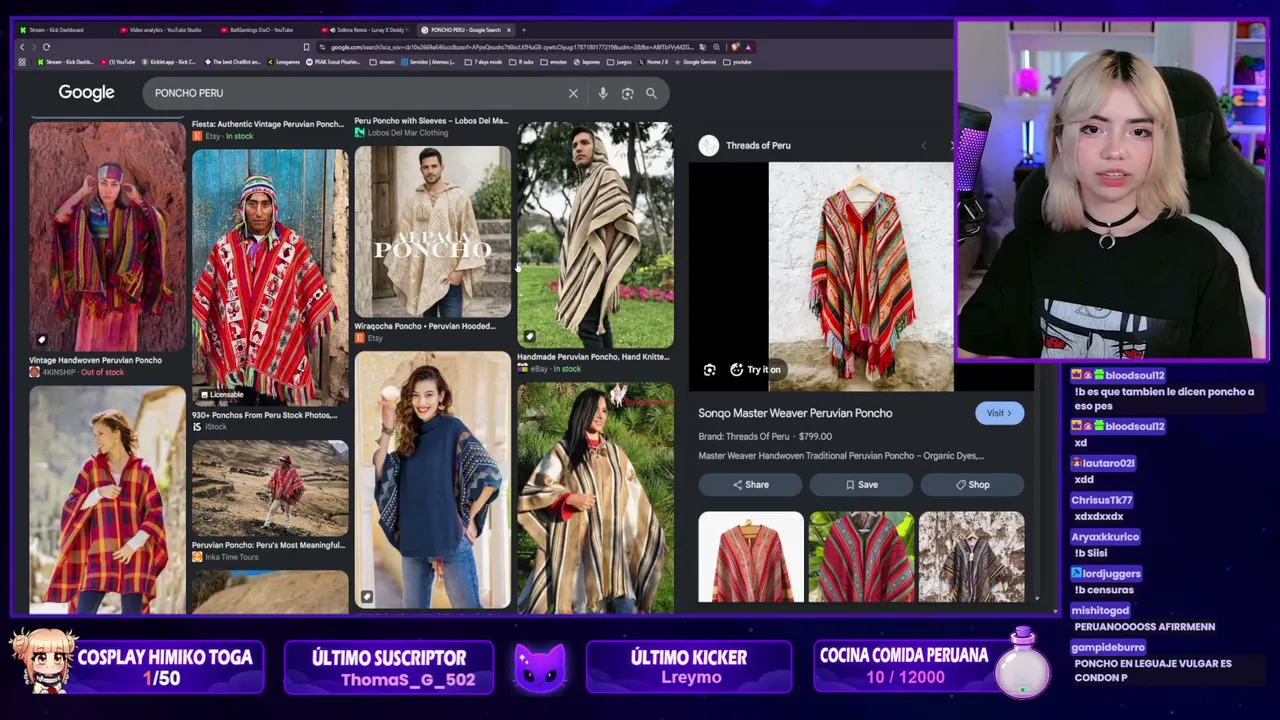Submit search with the magnifier icon

coord(651,93)
